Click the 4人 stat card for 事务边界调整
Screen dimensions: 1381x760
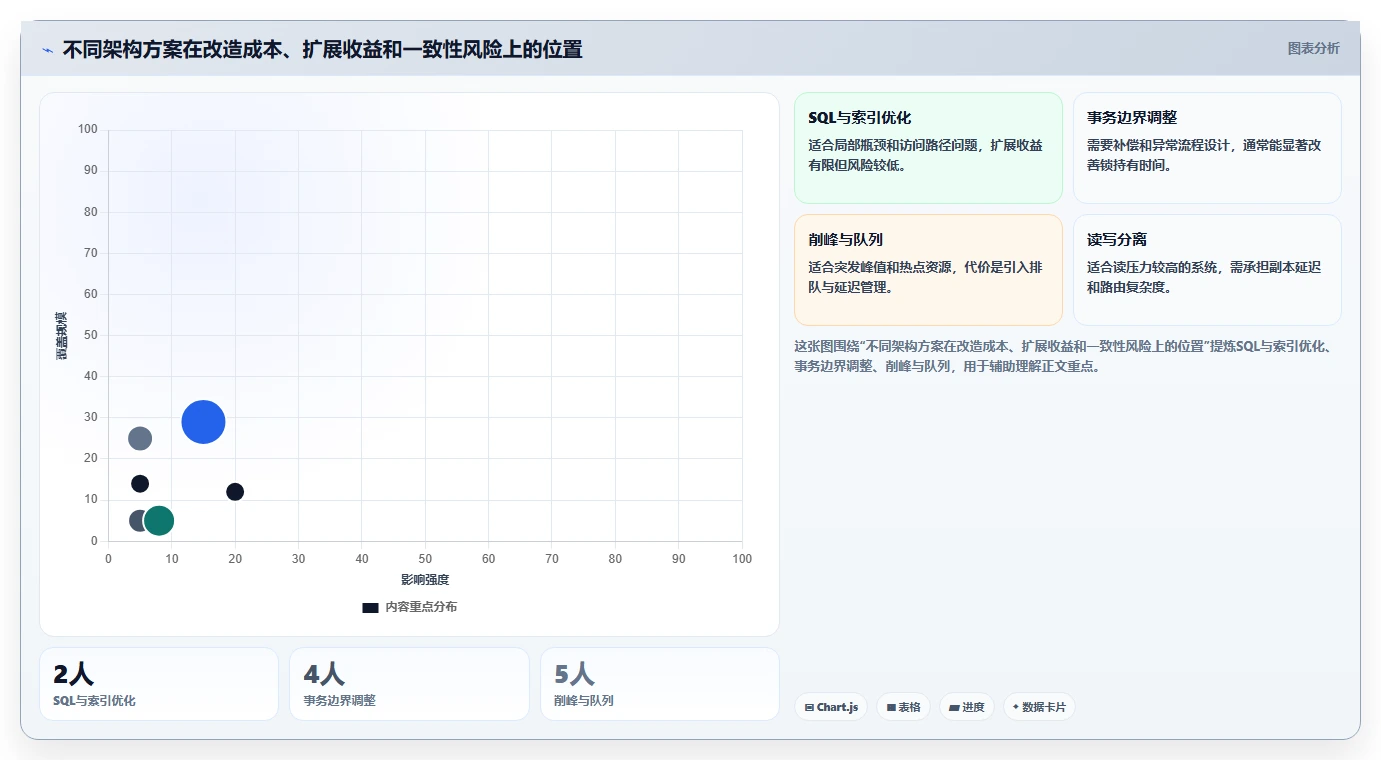click(409, 684)
